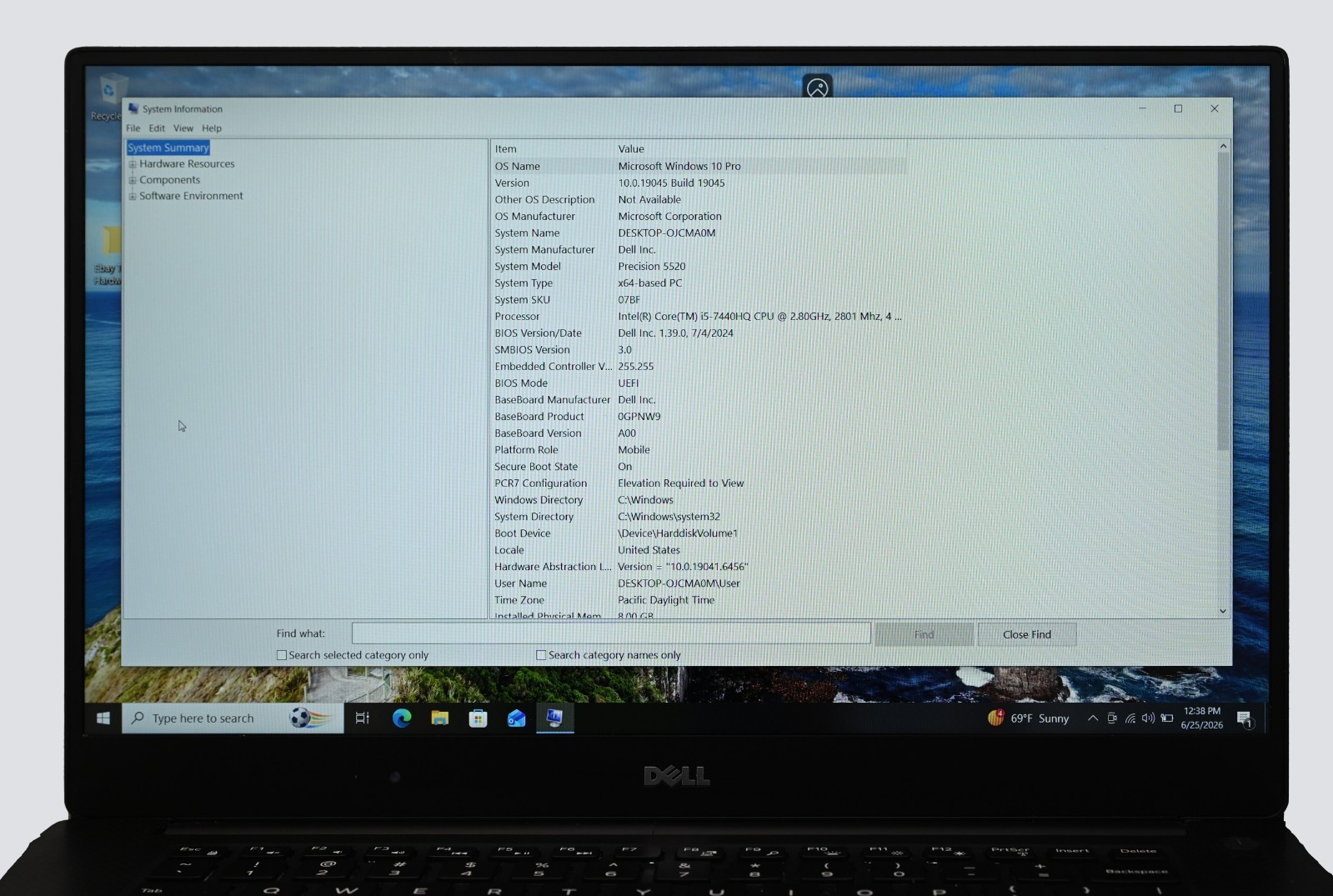Click the System Information title bar icon
The width and height of the screenshot is (1333, 896).
133,108
